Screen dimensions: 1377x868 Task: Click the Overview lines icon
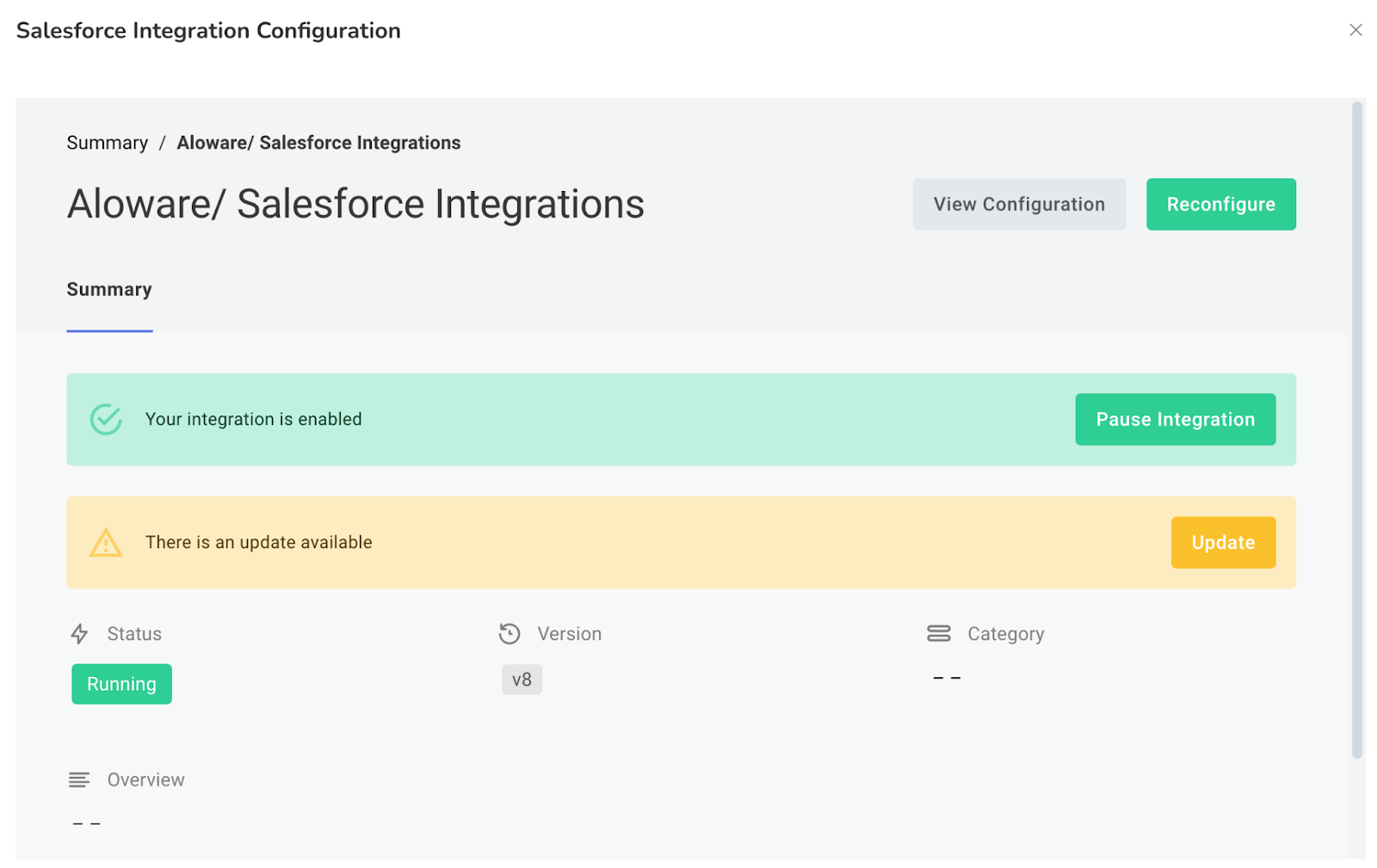tap(79, 780)
